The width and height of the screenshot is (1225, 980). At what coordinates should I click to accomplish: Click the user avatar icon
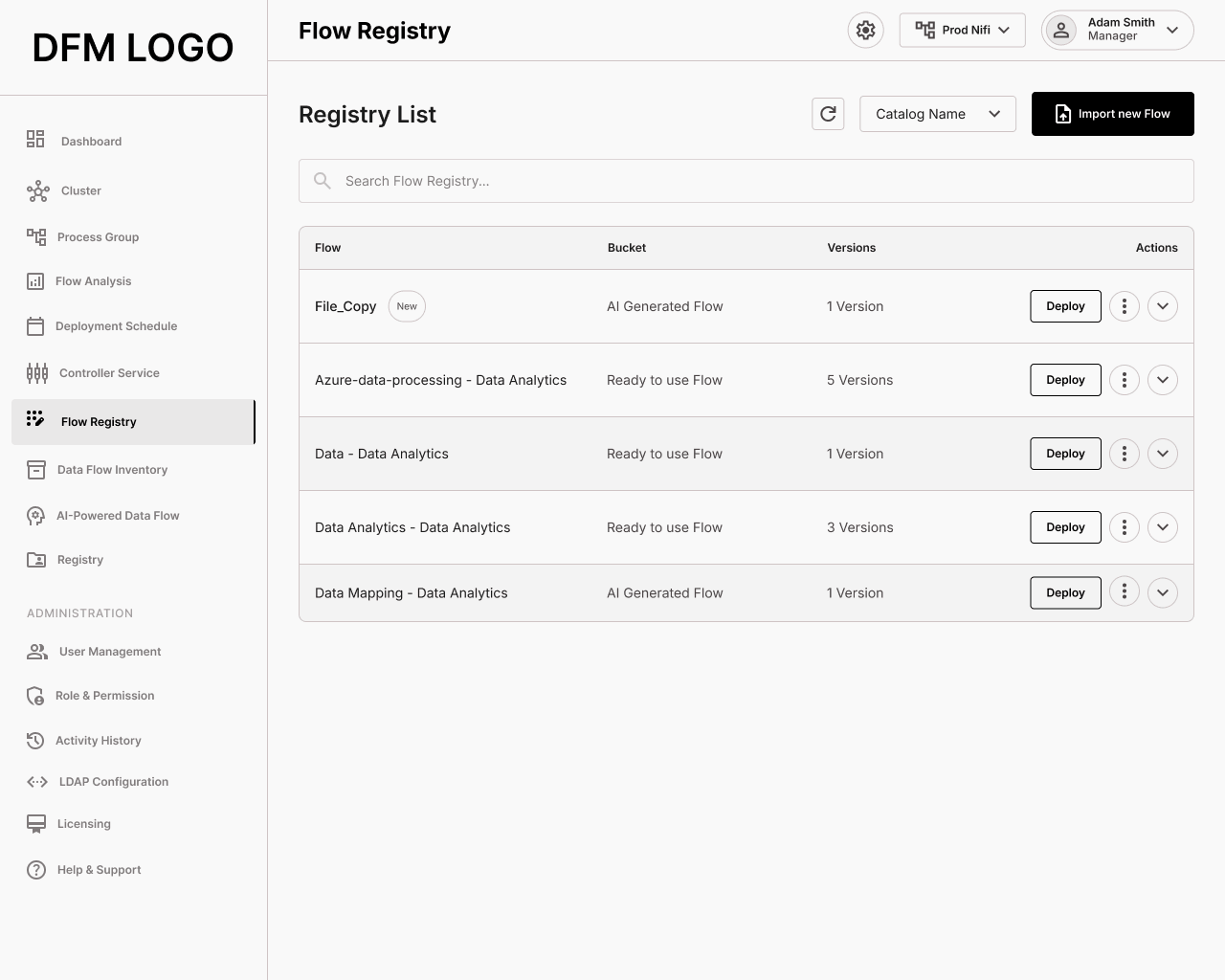[x=1061, y=30]
